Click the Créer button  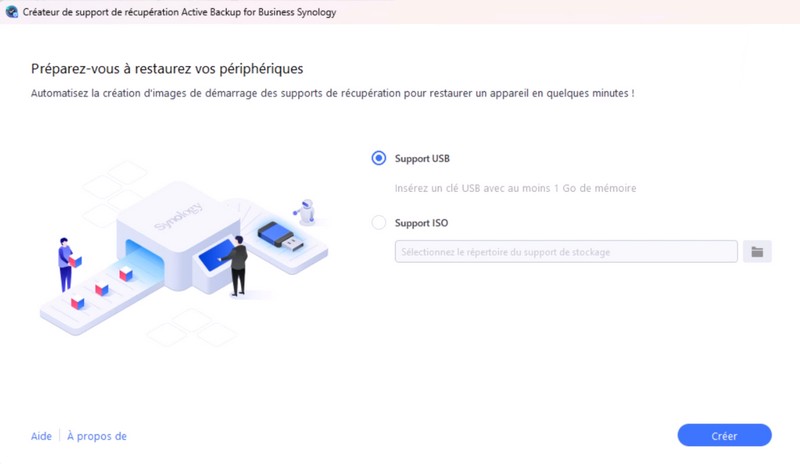(724, 435)
